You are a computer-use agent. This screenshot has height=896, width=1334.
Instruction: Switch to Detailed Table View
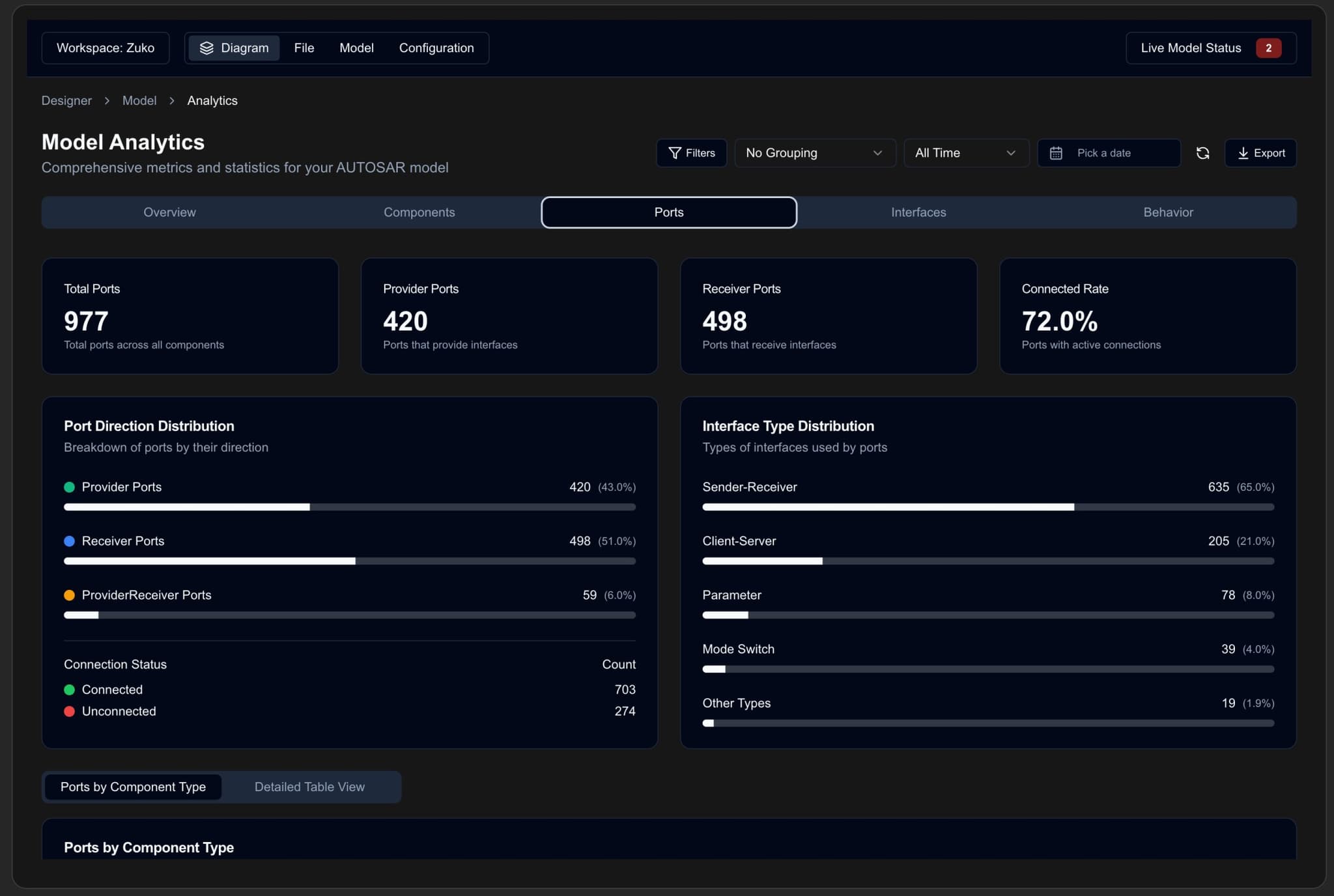309,787
